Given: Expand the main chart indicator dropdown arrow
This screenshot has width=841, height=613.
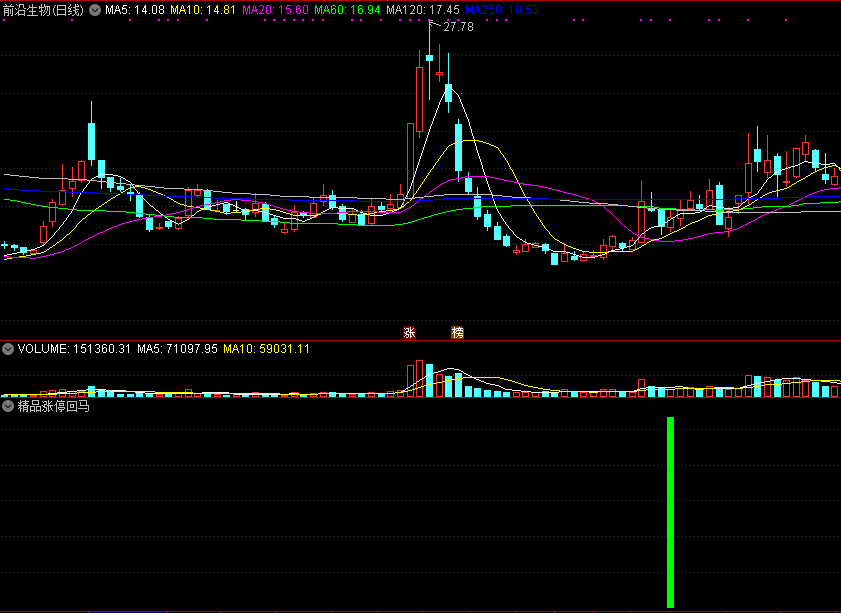Looking at the screenshot, I should (95, 10).
